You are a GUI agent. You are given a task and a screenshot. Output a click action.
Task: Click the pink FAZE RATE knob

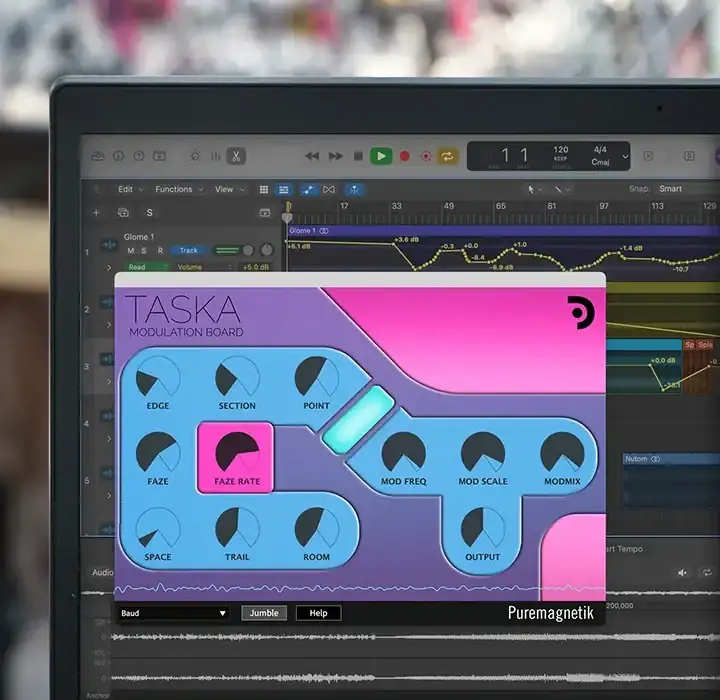[237, 452]
